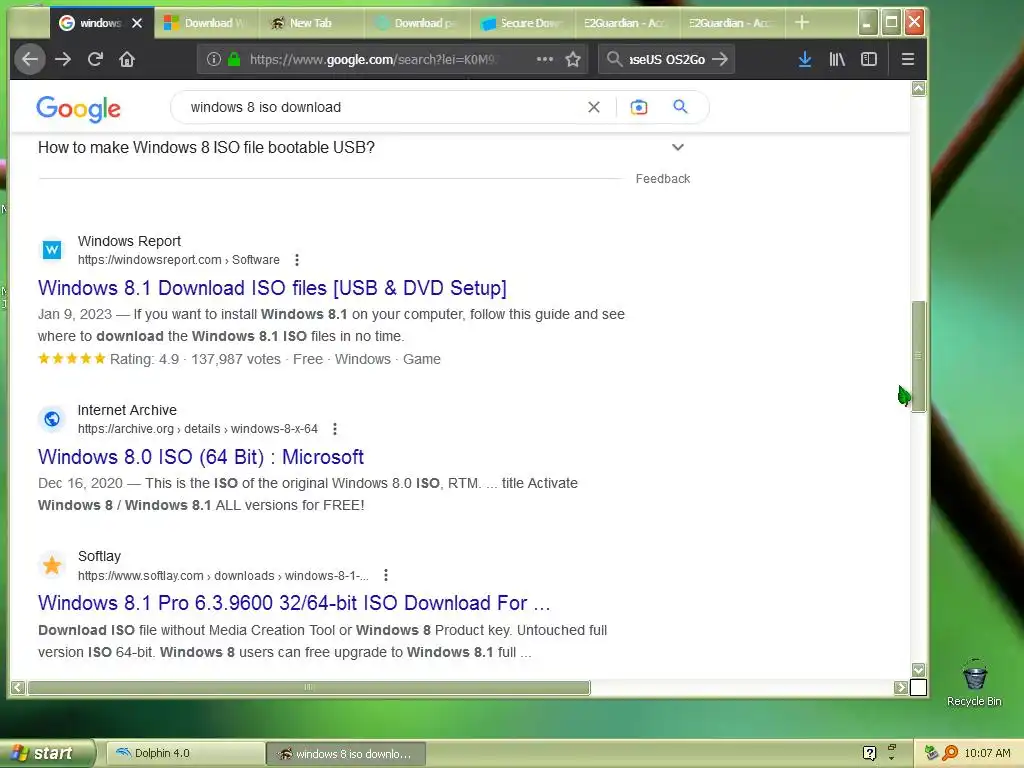
Task: Click the Windows Report site favicon
Action: (52, 249)
